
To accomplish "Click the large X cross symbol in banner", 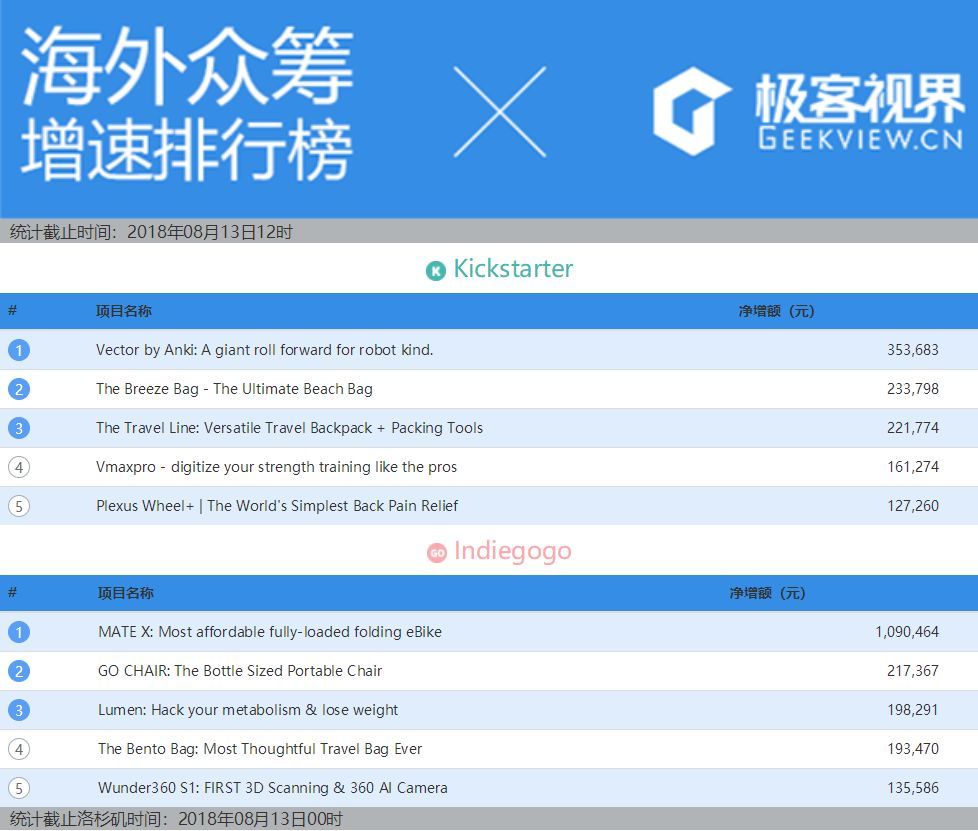I will point(500,112).
